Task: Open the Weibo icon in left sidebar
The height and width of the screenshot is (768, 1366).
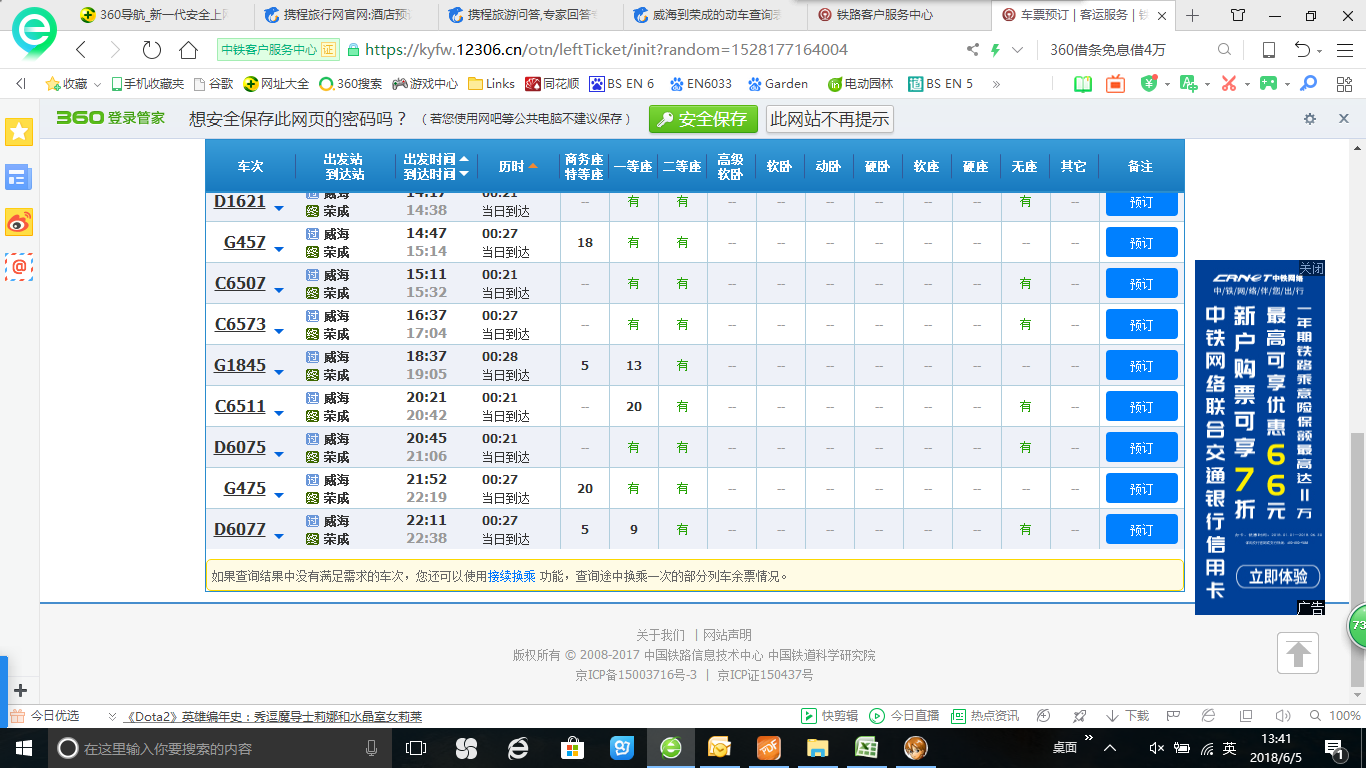Action: click(x=19, y=222)
